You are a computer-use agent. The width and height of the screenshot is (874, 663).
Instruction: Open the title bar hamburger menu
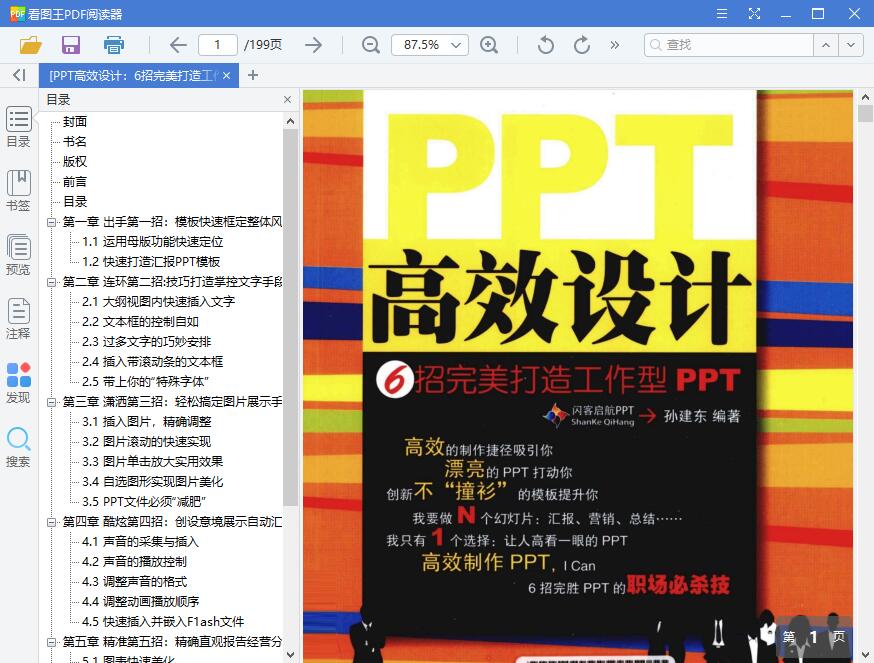coord(722,13)
